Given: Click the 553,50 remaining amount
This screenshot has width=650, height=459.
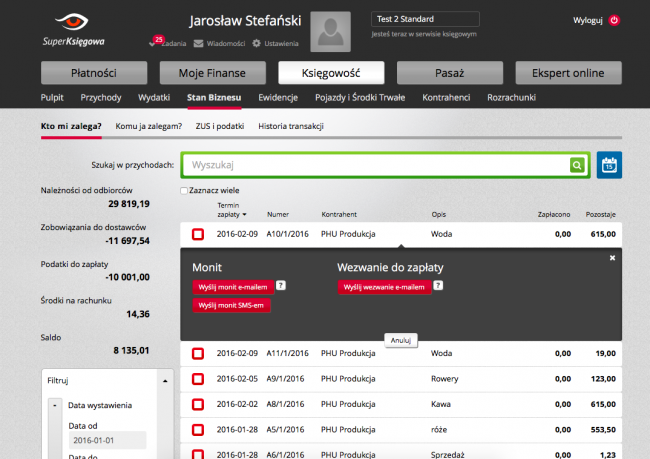Looking at the screenshot, I should [x=603, y=430].
